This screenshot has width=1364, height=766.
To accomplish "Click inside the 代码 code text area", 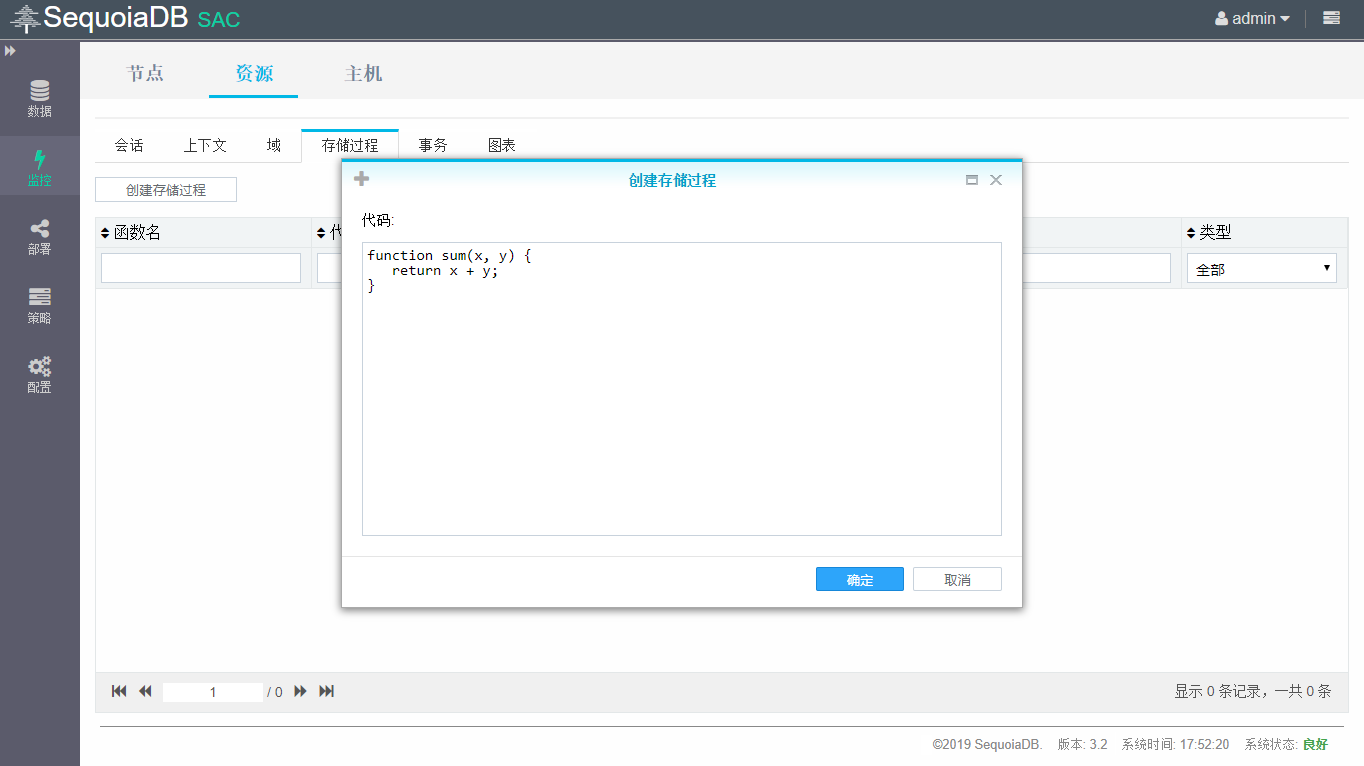I will 681,400.
